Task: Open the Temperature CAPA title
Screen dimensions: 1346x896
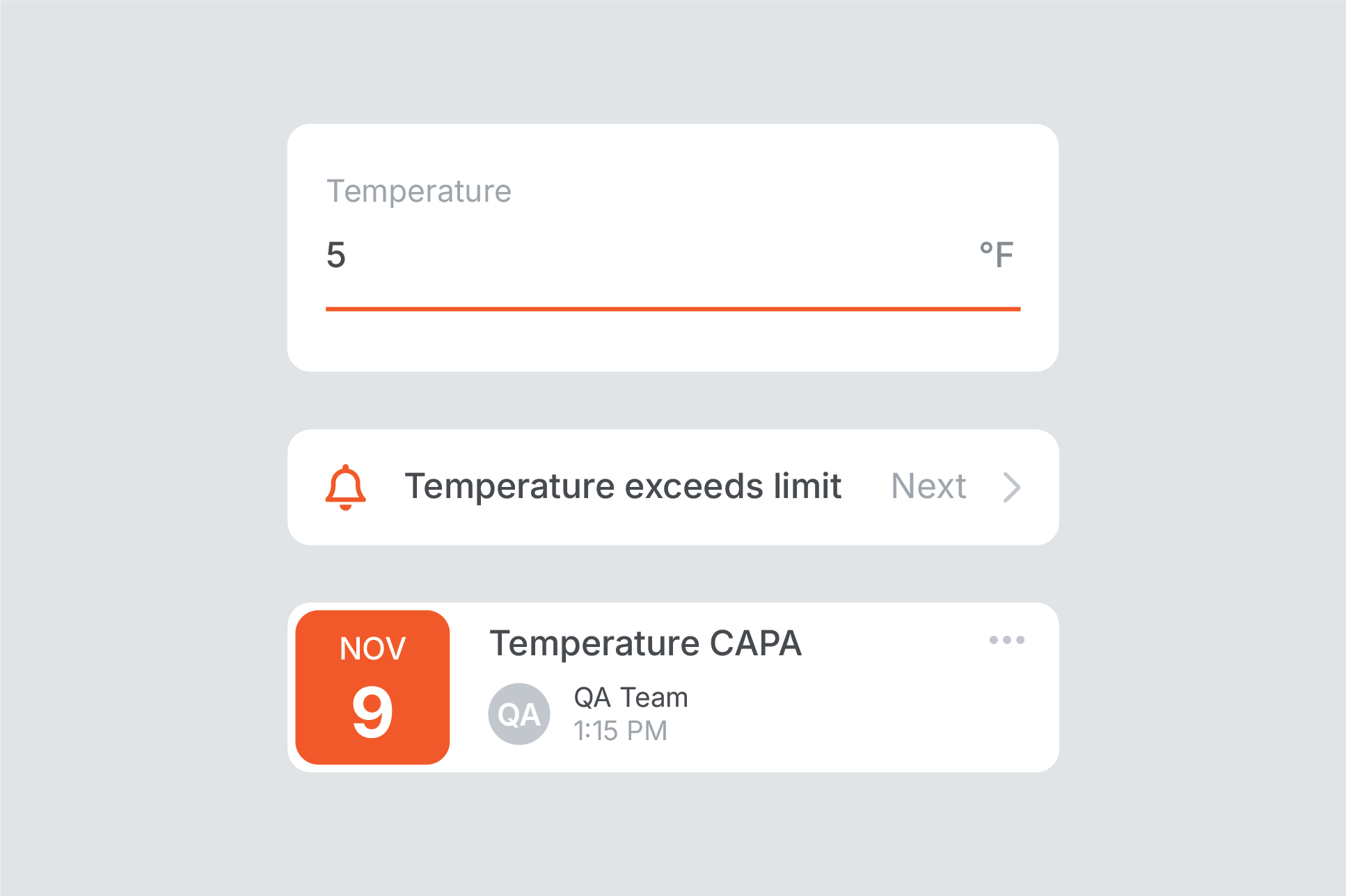Action: (x=645, y=643)
